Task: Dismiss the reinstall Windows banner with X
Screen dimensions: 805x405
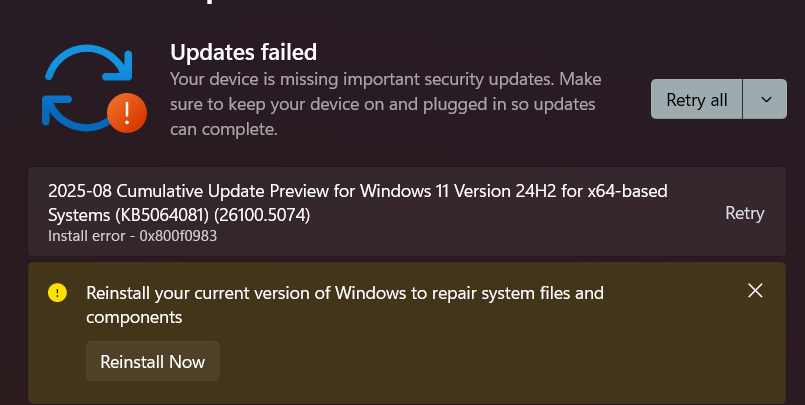Action: pyautogui.click(x=755, y=291)
